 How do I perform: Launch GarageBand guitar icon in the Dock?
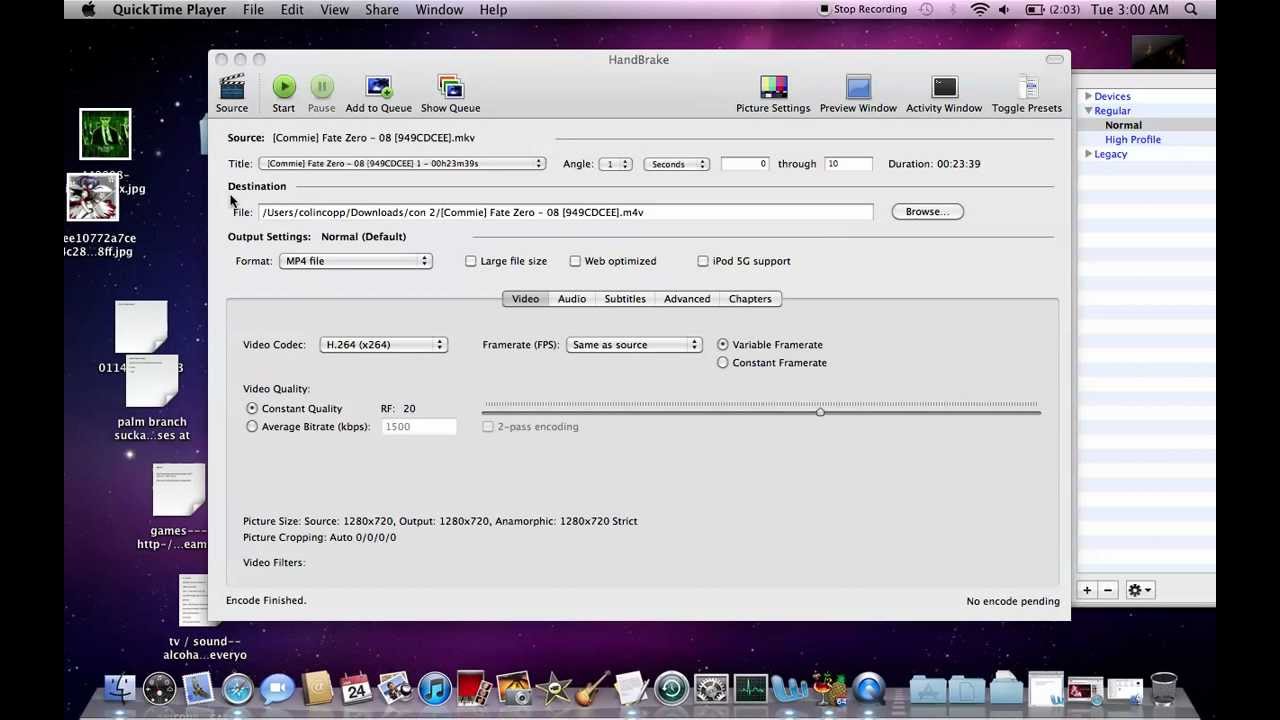[592, 689]
